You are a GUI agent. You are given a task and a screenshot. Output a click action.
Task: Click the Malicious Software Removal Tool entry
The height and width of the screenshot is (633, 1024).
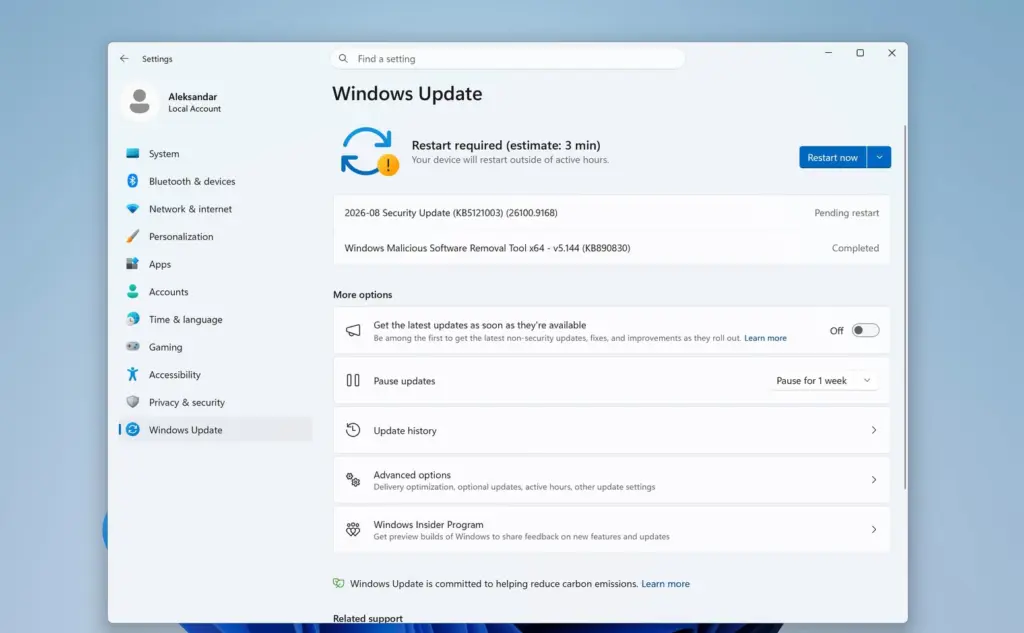click(x=611, y=248)
